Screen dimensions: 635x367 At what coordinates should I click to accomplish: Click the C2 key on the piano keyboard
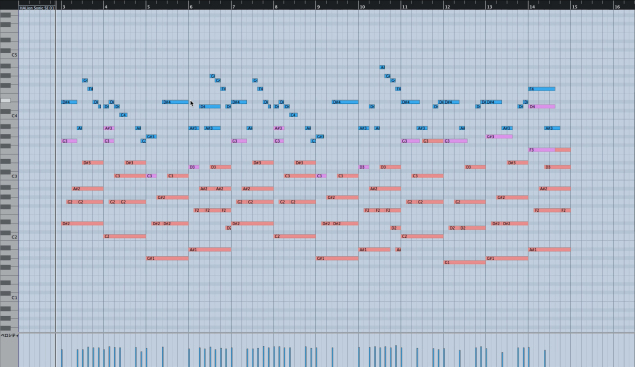point(9,237)
